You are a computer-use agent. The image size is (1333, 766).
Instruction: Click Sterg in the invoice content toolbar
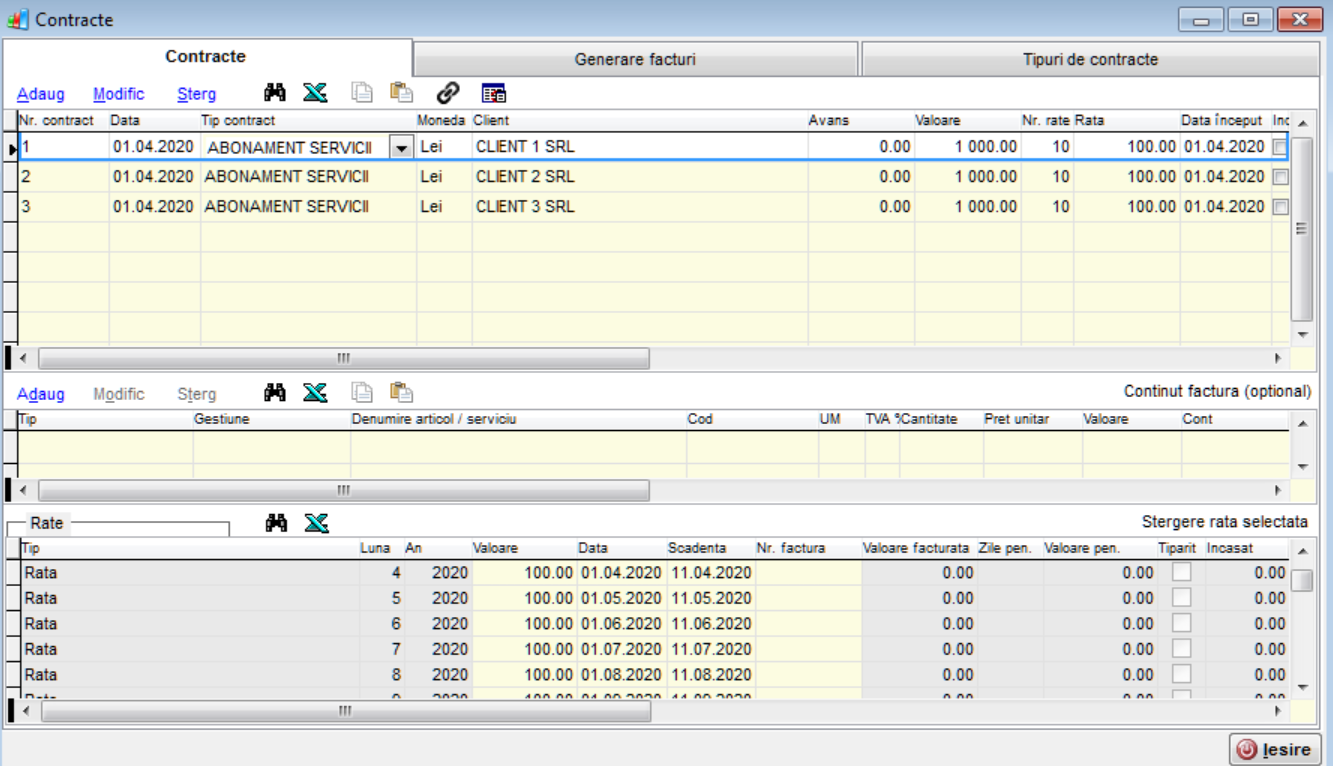tap(197, 394)
